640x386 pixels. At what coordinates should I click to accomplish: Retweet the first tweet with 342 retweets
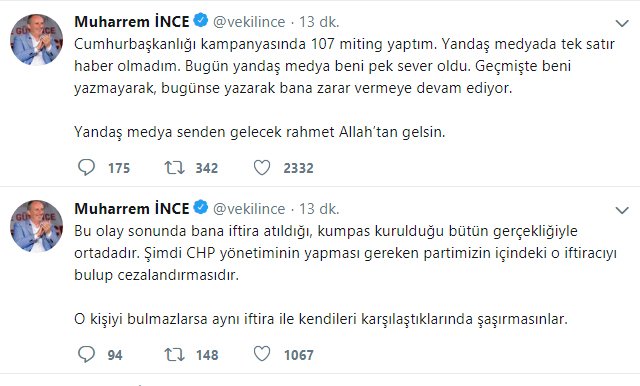(174, 167)
